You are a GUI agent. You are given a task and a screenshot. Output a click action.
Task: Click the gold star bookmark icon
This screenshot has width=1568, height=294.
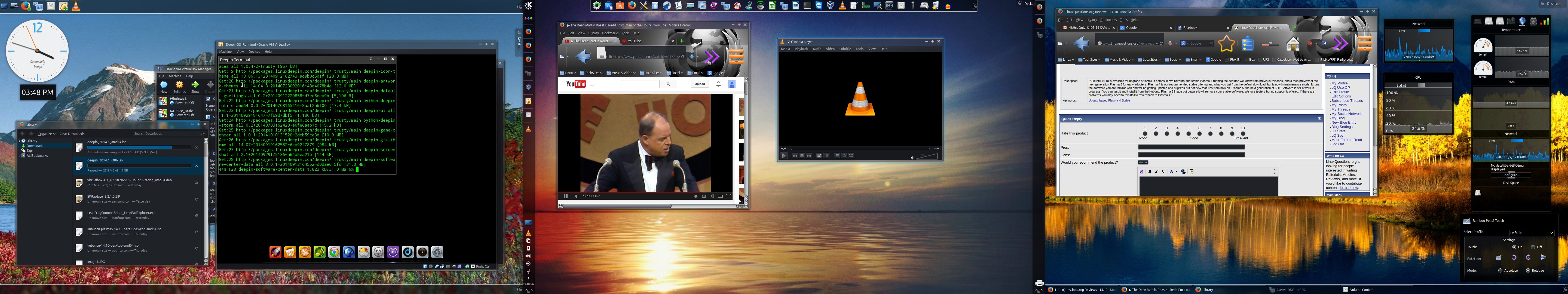[x=1227, y=43]
